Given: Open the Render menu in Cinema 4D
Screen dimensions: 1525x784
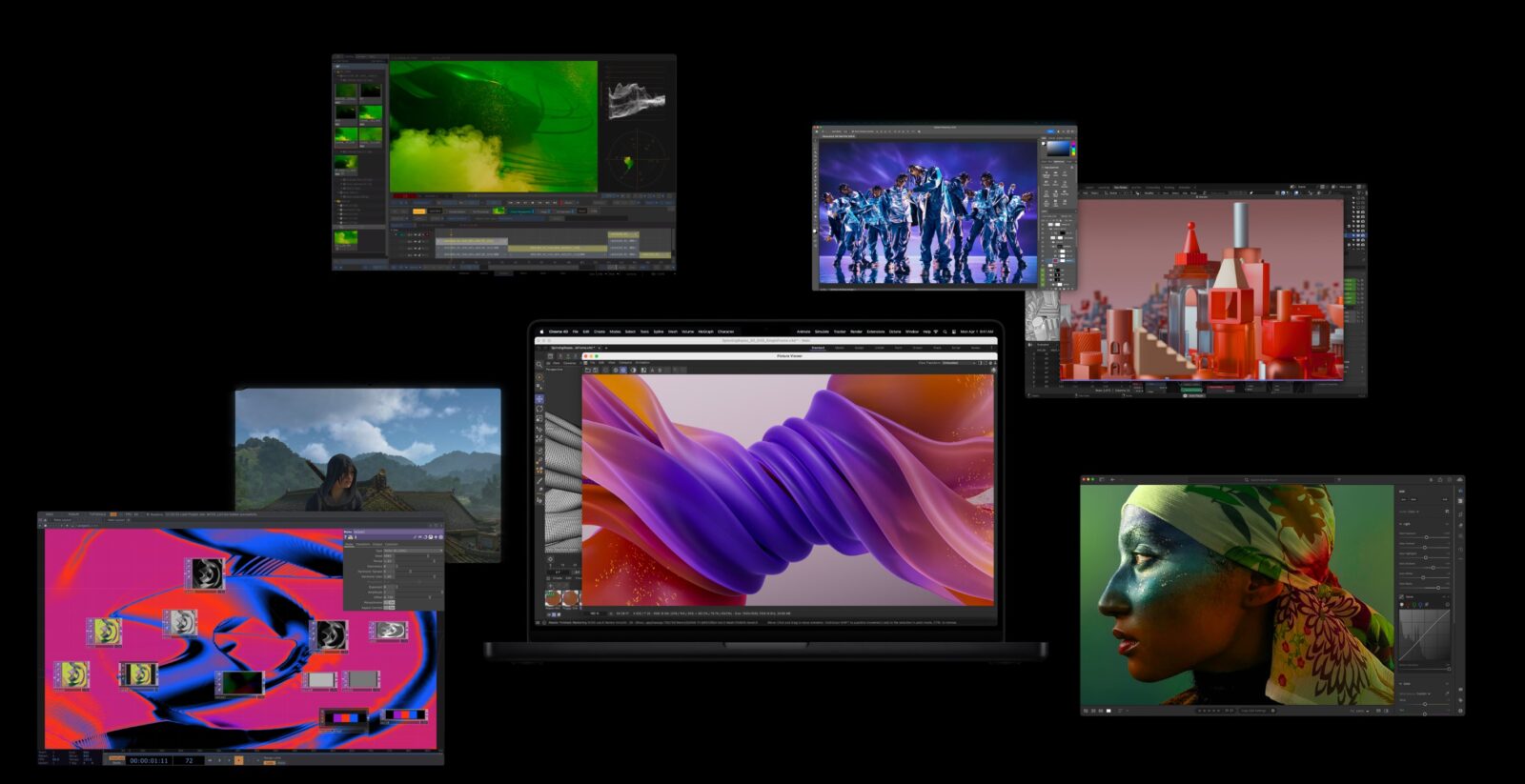Looking at the screenshot, I should pos(856,332).
